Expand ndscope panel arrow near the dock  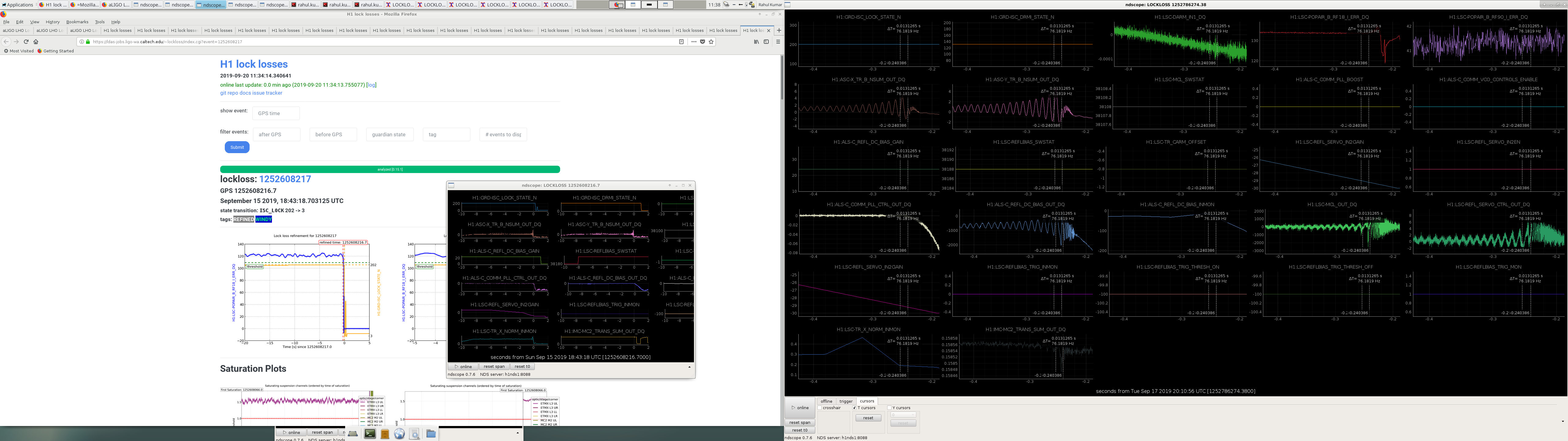pos(517,432)
